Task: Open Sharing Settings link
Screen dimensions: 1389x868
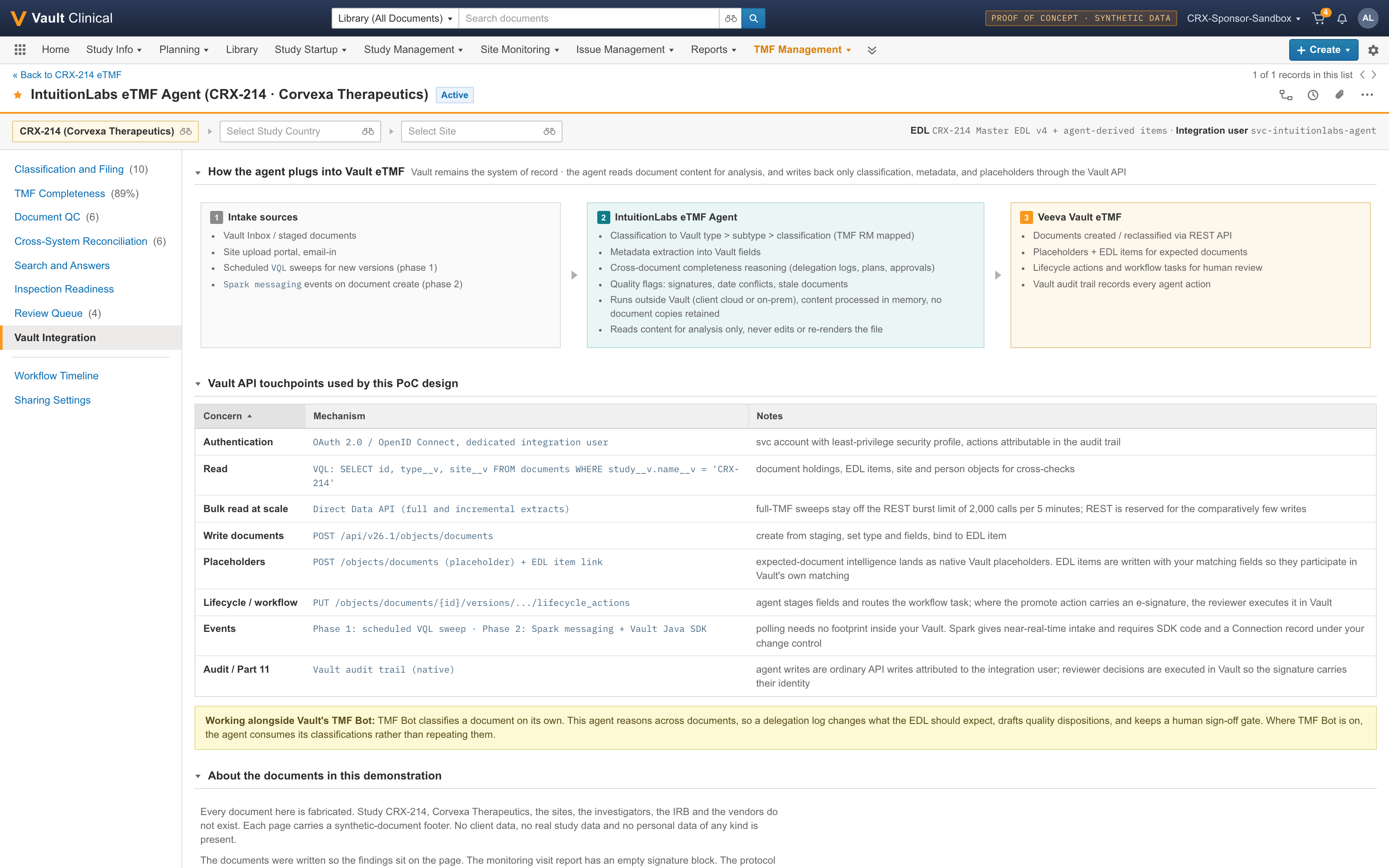Action: pyautogui.click(x=52, y=400)
